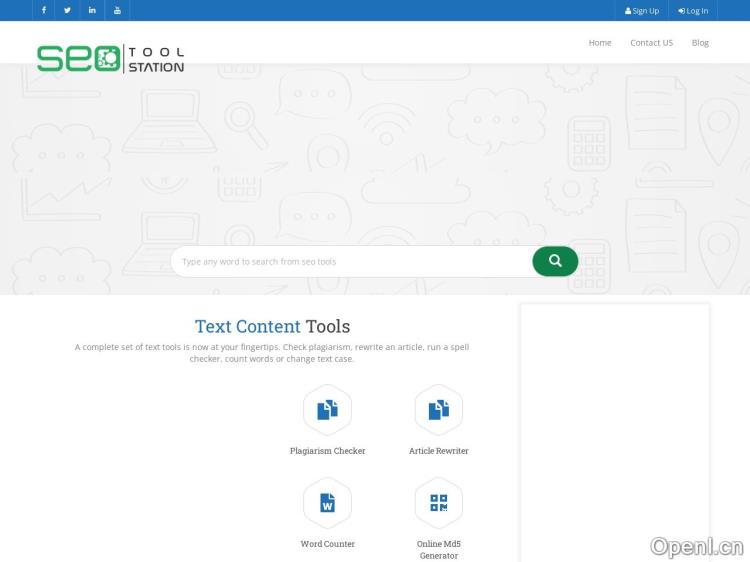The width and height of the screenshot is (750, 562).
Task: Go to the Home menu item
Action: click(600, 43)
